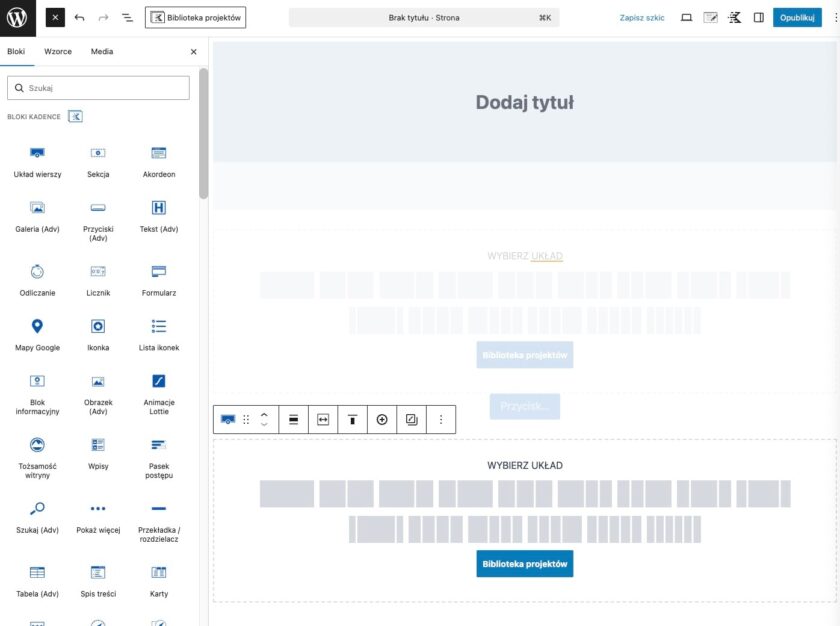Open document overview list icon
Viewport: 840px width, 626px height.
tap(127, 18)
